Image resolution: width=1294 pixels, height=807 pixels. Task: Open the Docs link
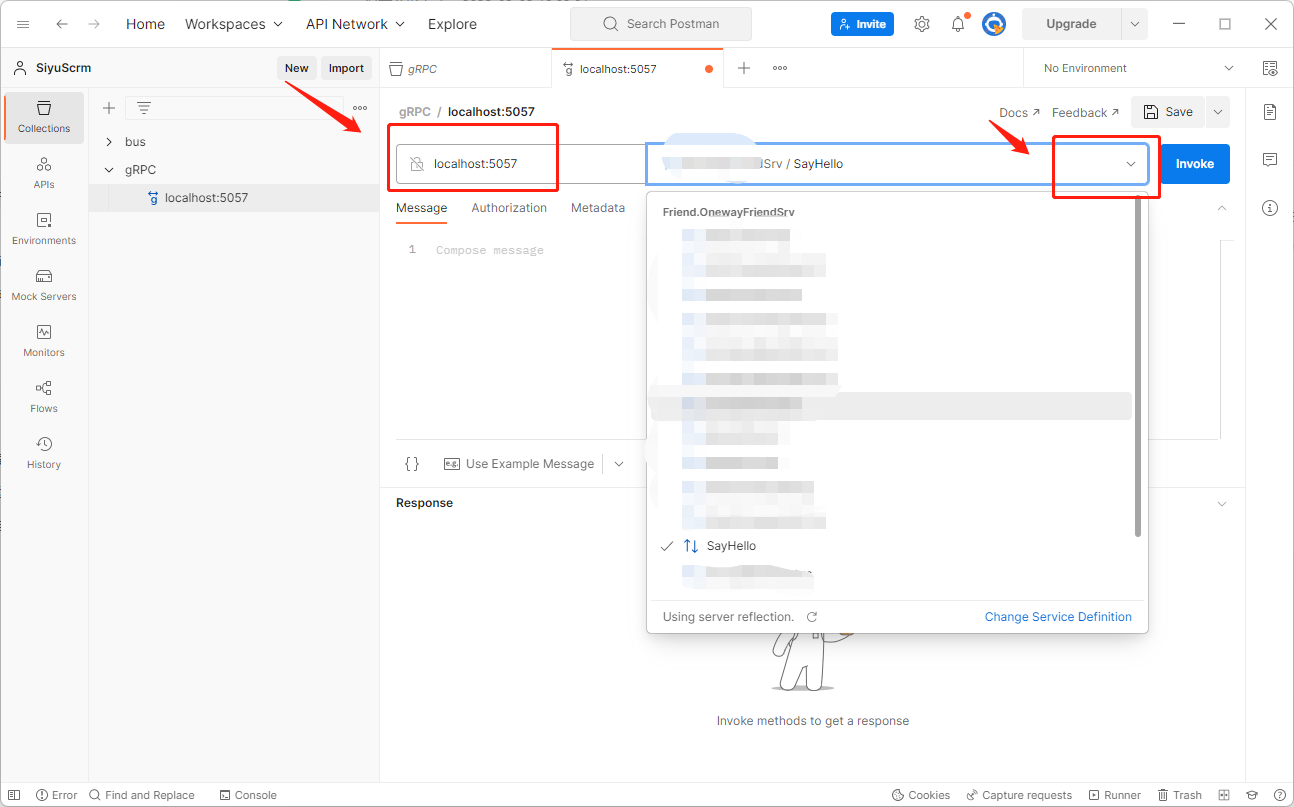click(x=1019, y=113)
